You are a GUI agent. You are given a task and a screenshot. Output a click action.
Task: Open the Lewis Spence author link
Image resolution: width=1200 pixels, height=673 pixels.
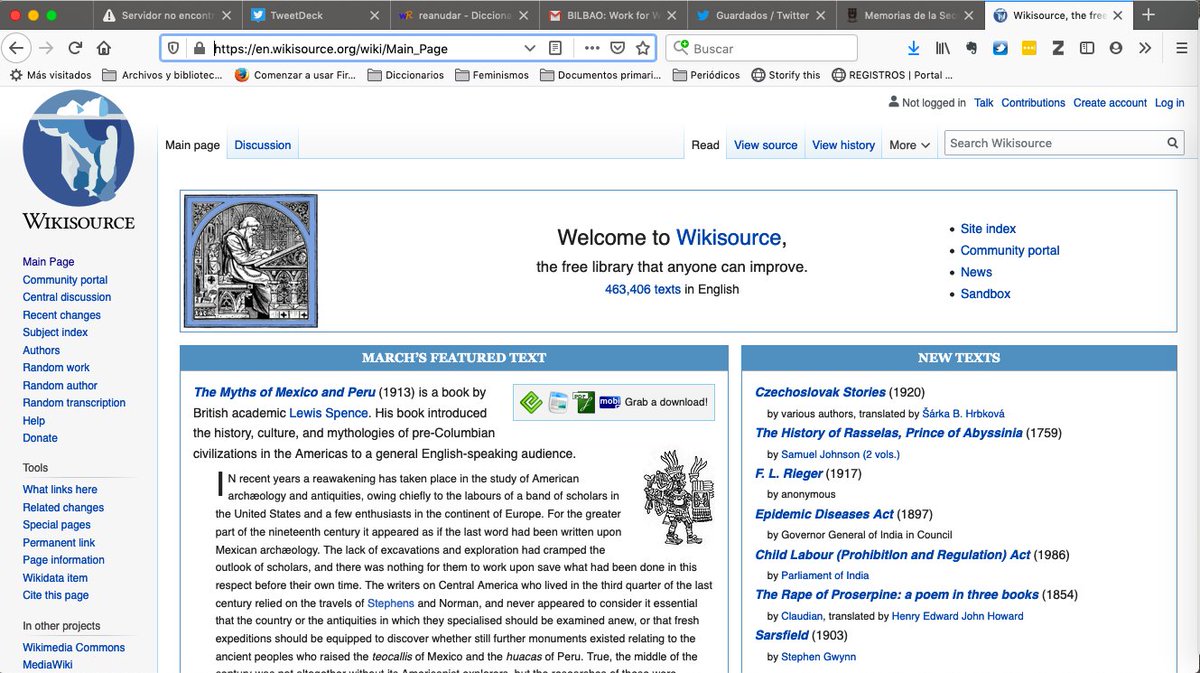[329, 413]
